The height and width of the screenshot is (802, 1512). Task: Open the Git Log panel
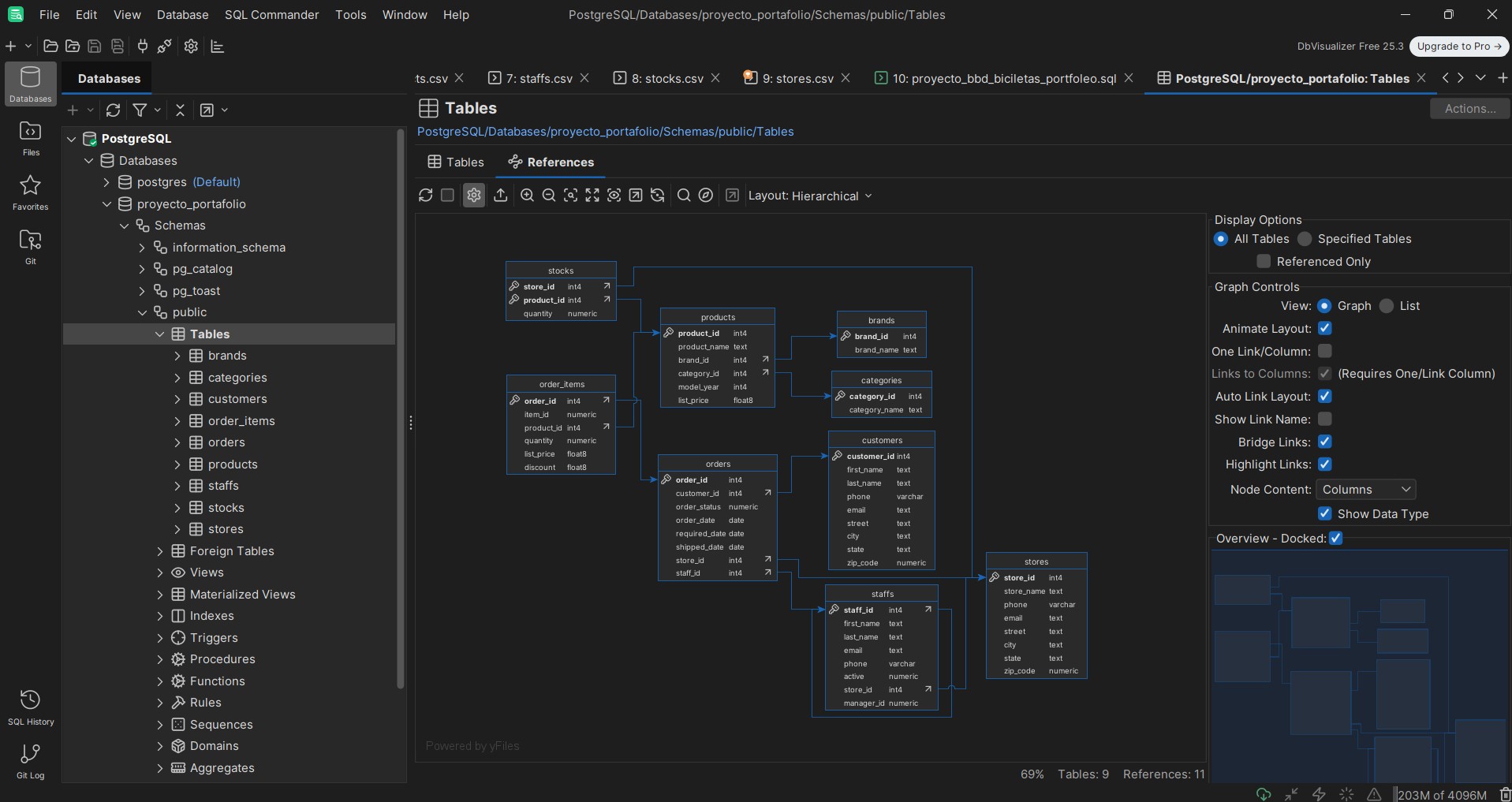click(x=31, y=760)
